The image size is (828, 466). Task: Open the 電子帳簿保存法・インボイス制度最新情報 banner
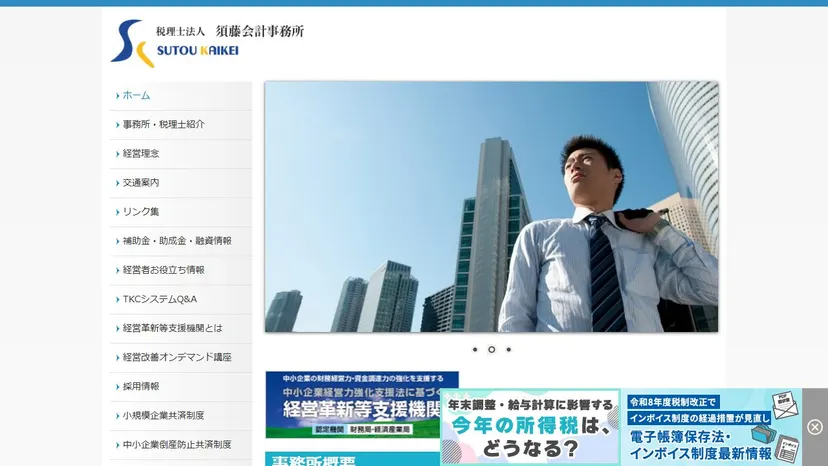click(712, 427)
